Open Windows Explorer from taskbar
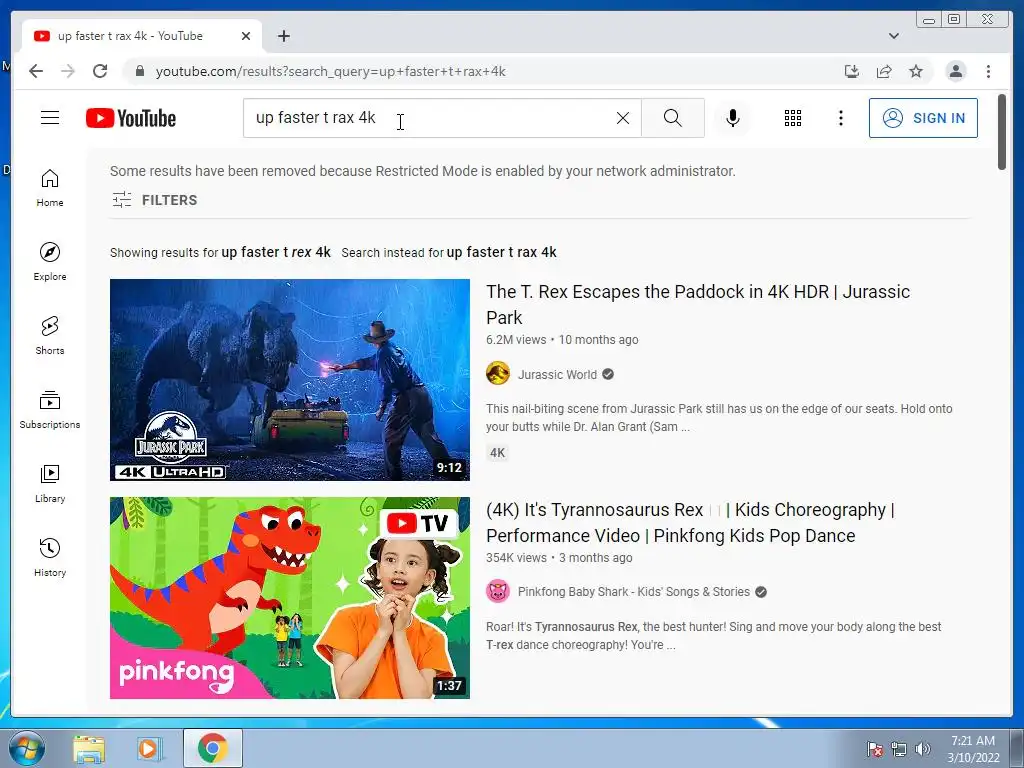 [x=89, y=748]
